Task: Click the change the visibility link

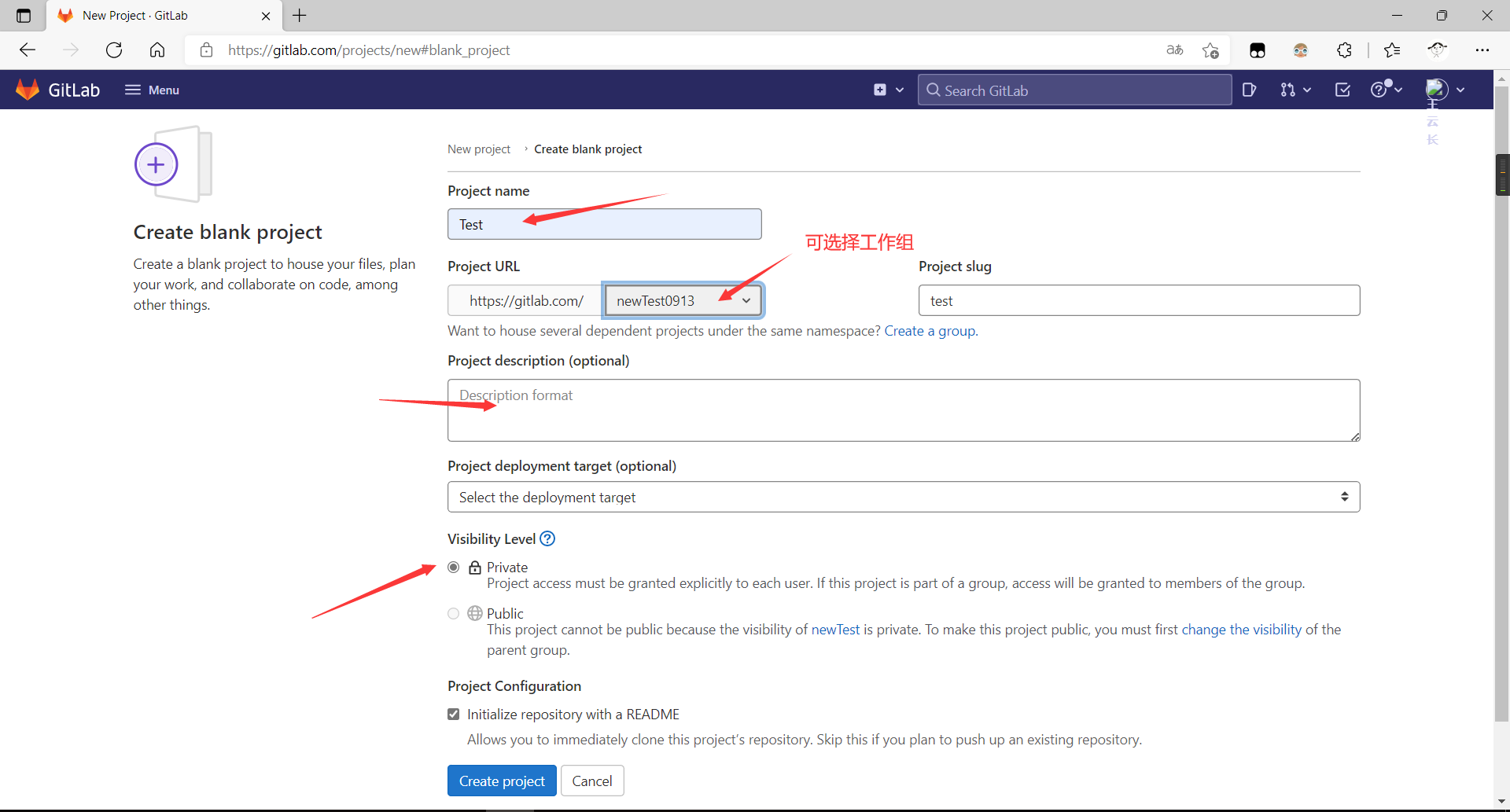Action: pos(1242,630)
